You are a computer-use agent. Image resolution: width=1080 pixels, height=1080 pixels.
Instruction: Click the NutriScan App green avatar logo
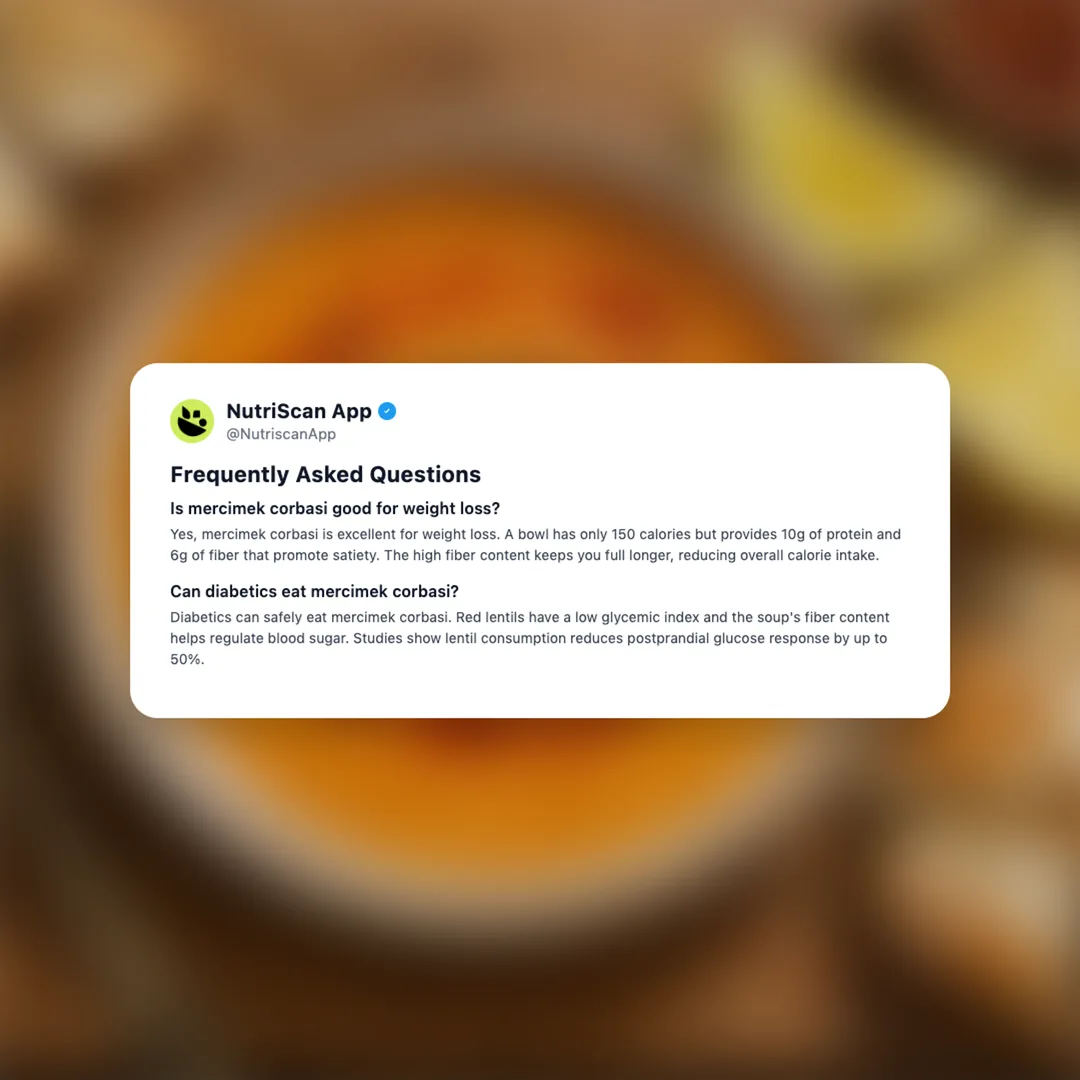click(x=192, y=421)
